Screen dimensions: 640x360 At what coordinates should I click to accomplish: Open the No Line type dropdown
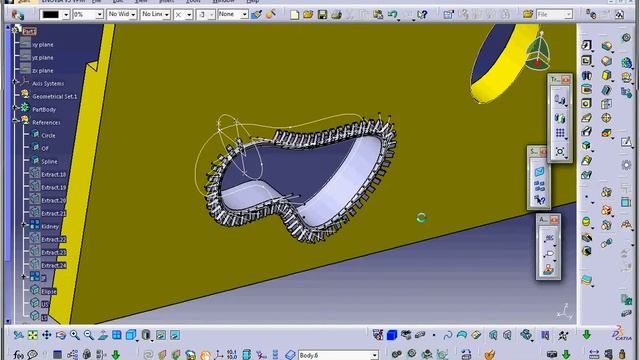click(x=167, y=15)
